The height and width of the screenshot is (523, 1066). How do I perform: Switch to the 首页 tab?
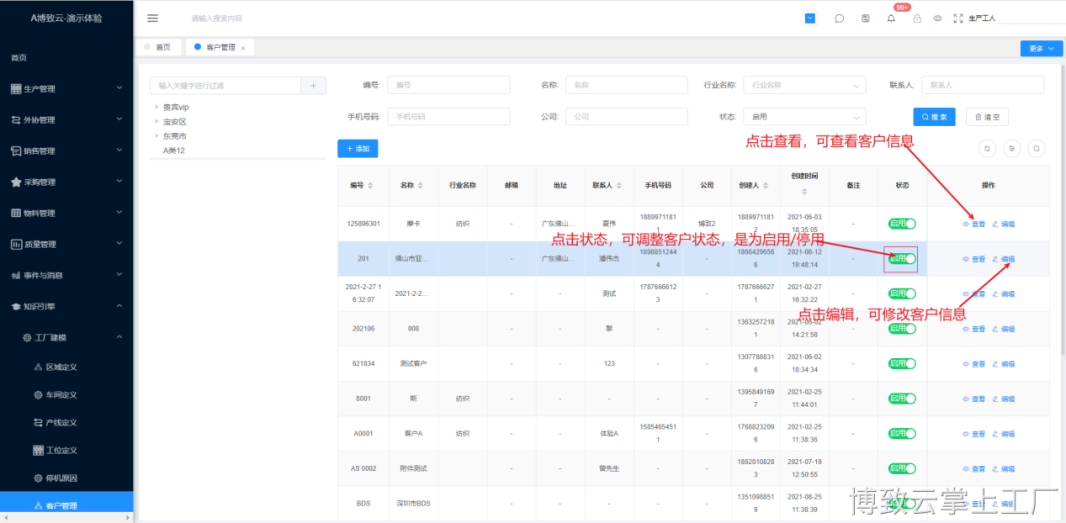[158, 48]
